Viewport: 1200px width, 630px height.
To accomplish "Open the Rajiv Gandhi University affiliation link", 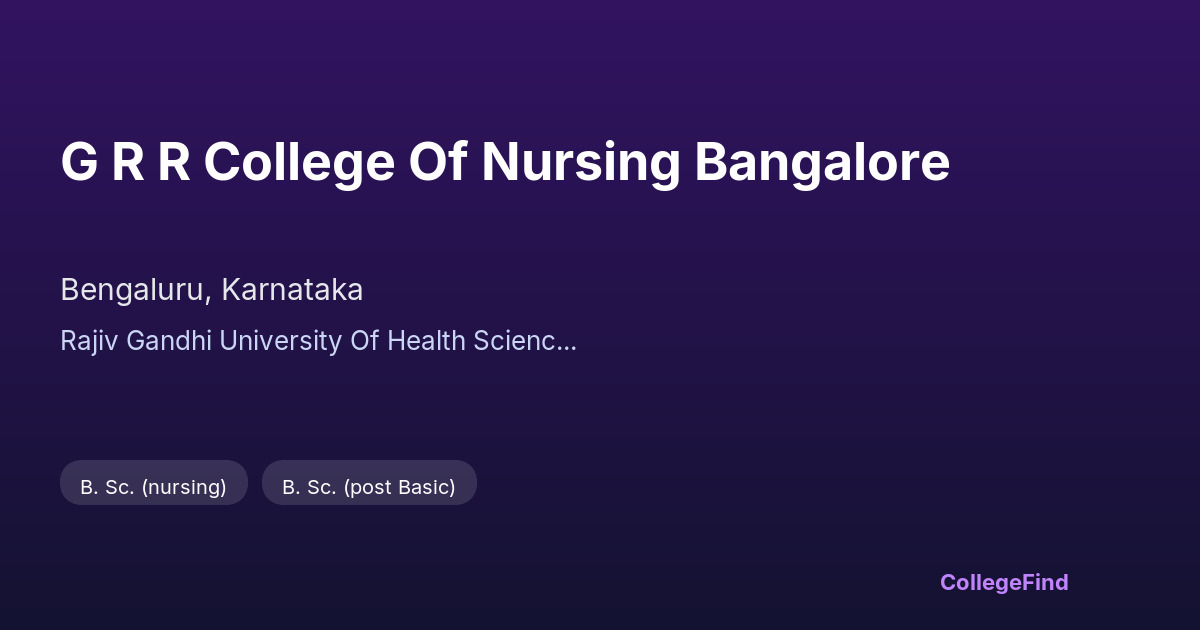I will pyautogui.click(x=318, y=341).
